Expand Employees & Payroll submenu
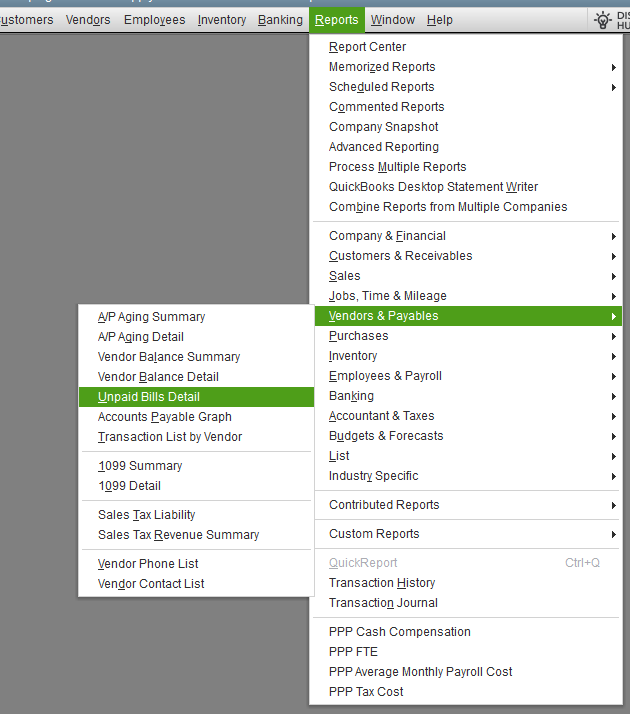Image resolution: width=630 pixels, height=714 pixels. point(466,376)
